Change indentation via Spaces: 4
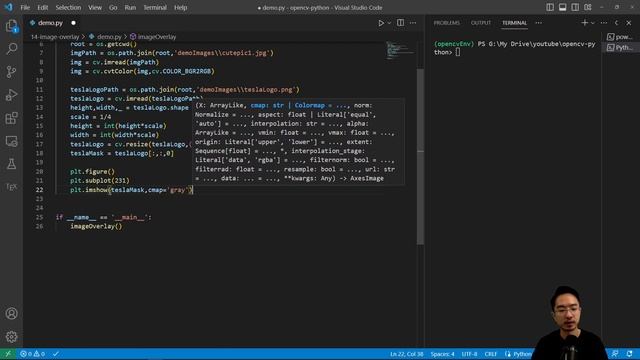640x360 pixels. point(442,354)
